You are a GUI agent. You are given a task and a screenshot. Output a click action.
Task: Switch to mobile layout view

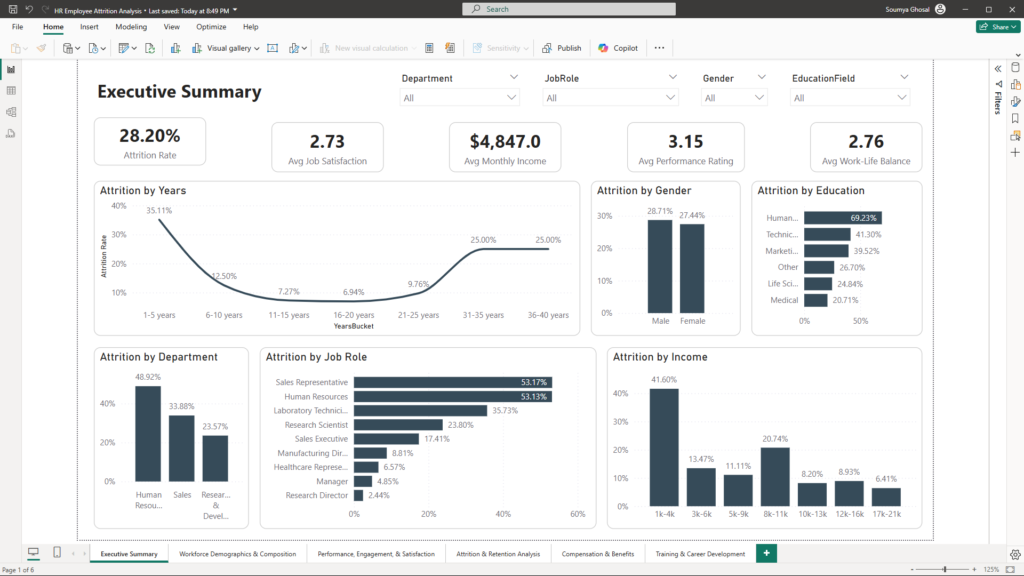click(57, 553)
